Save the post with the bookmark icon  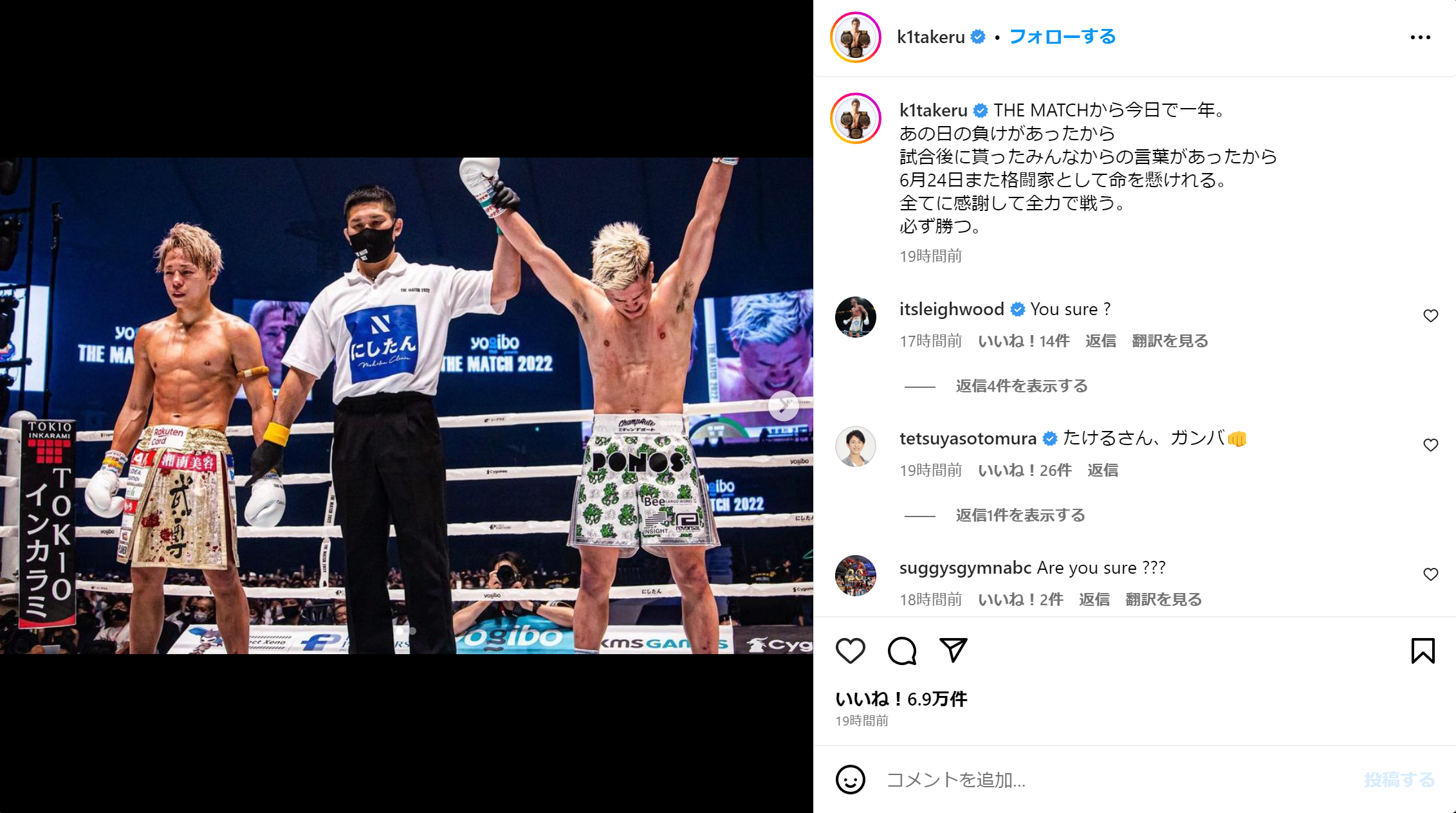[x=1423, y=651]
